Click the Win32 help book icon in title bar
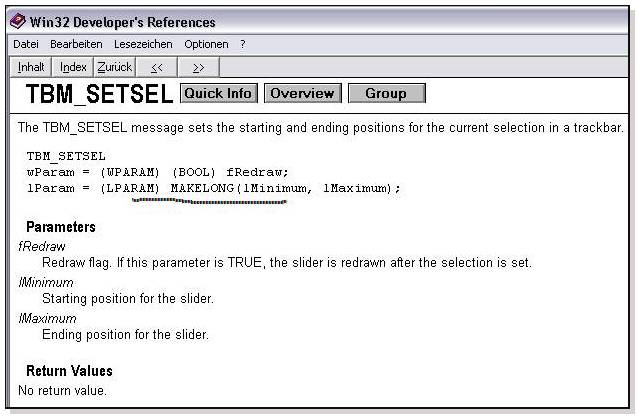The height and width of the screenshot is (418, 639). pyautogui.click(x=18, y=21)
